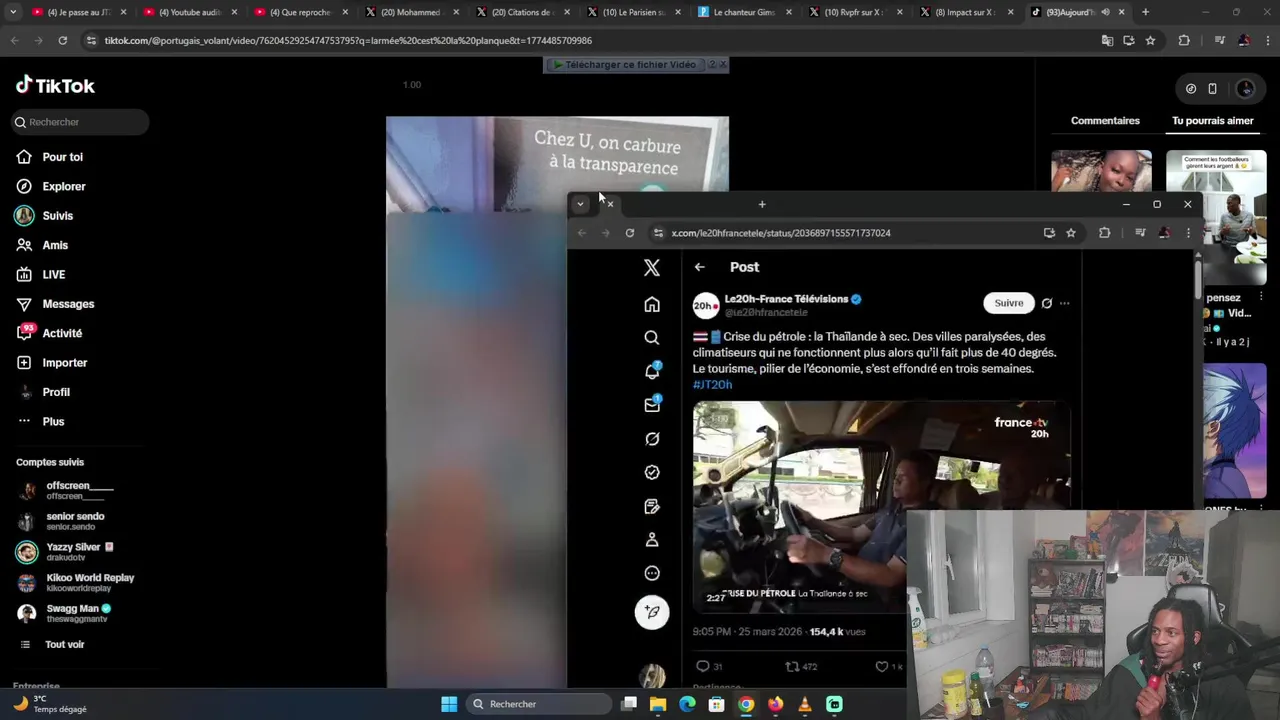Open Kikoo World Replay followed account
This screenshot has height=720, width=1280.
pyautogui.click(x=90, y=582)
